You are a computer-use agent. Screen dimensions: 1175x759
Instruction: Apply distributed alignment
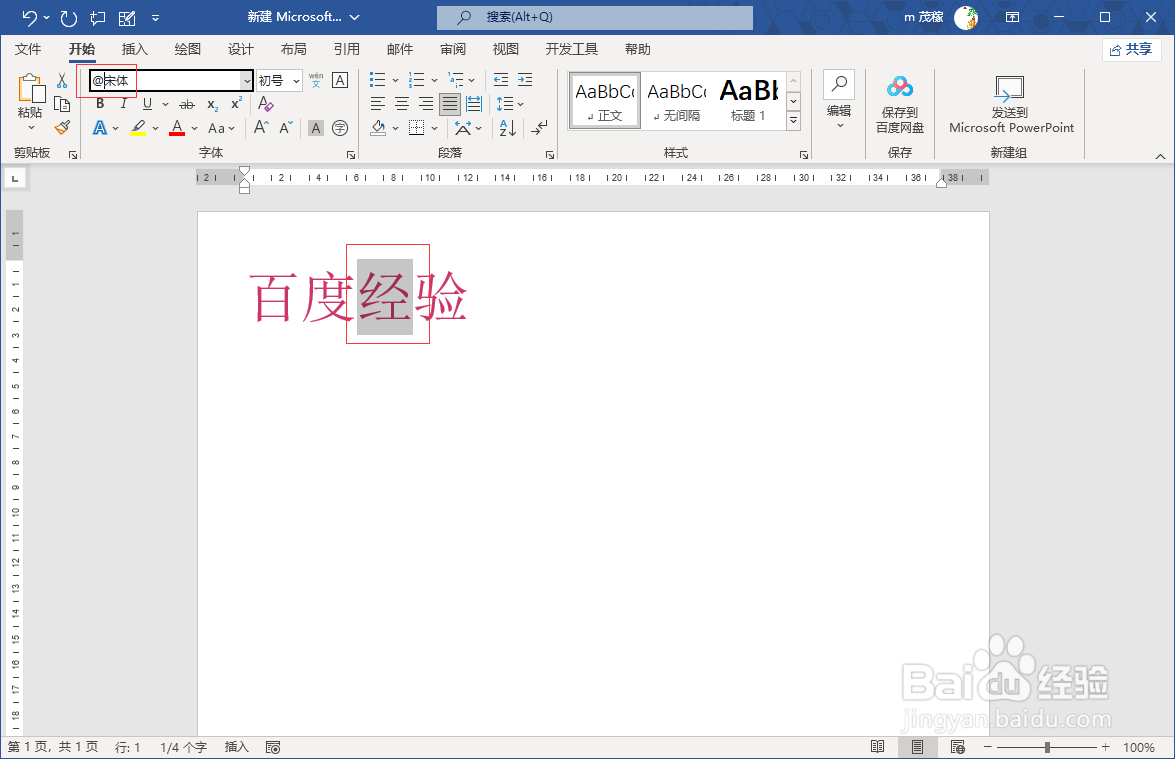tap(474, 104)
